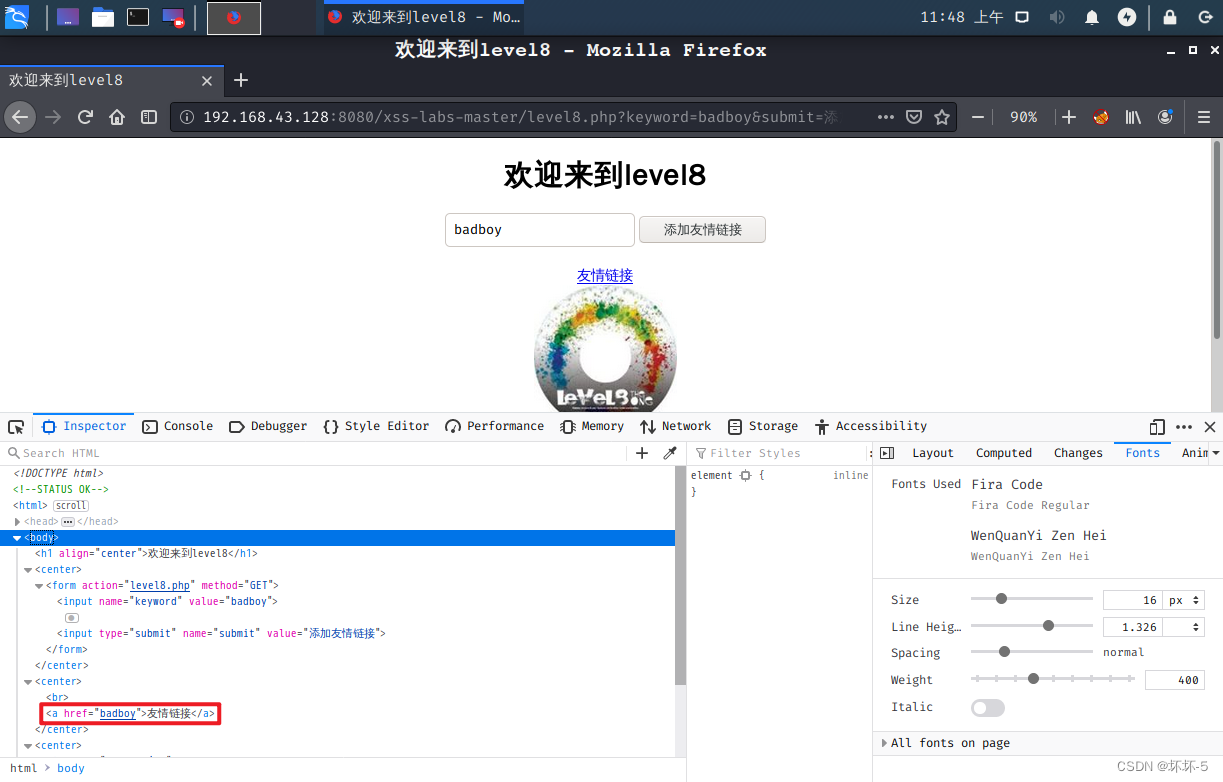Expand the head node in the HTML tree

click(18, 521)
